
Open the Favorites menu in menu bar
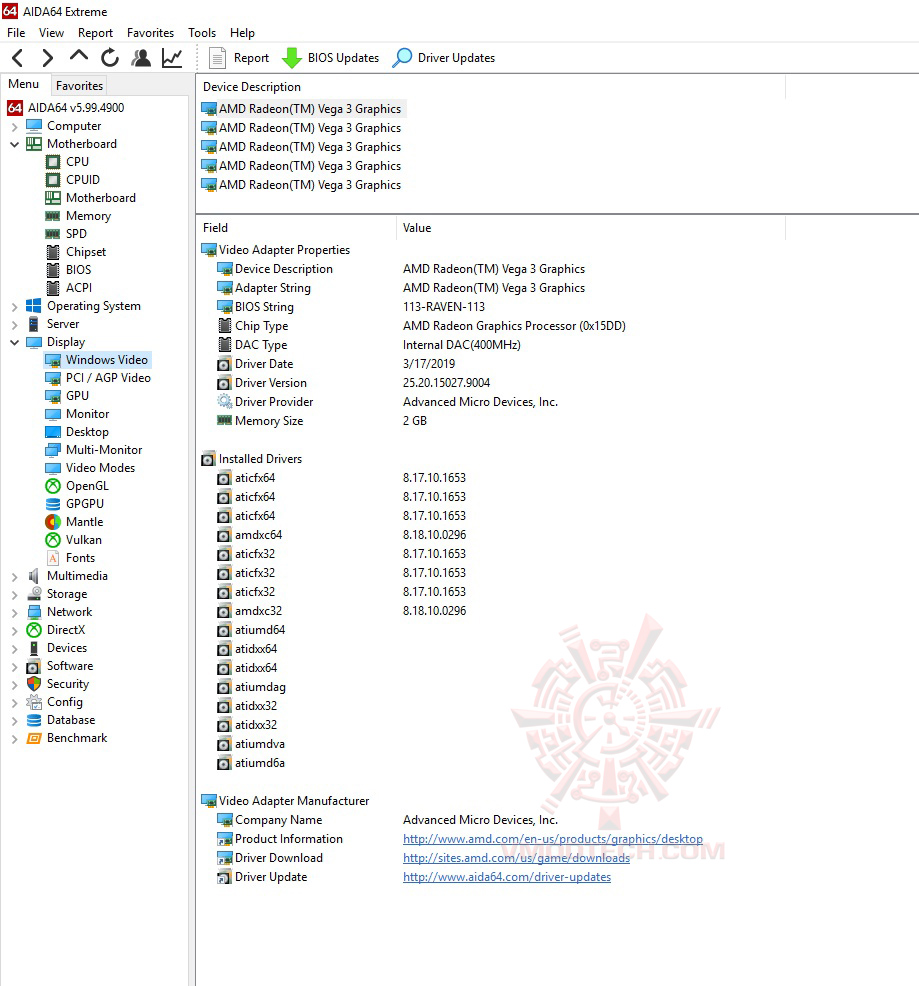[x=150, y=33]
